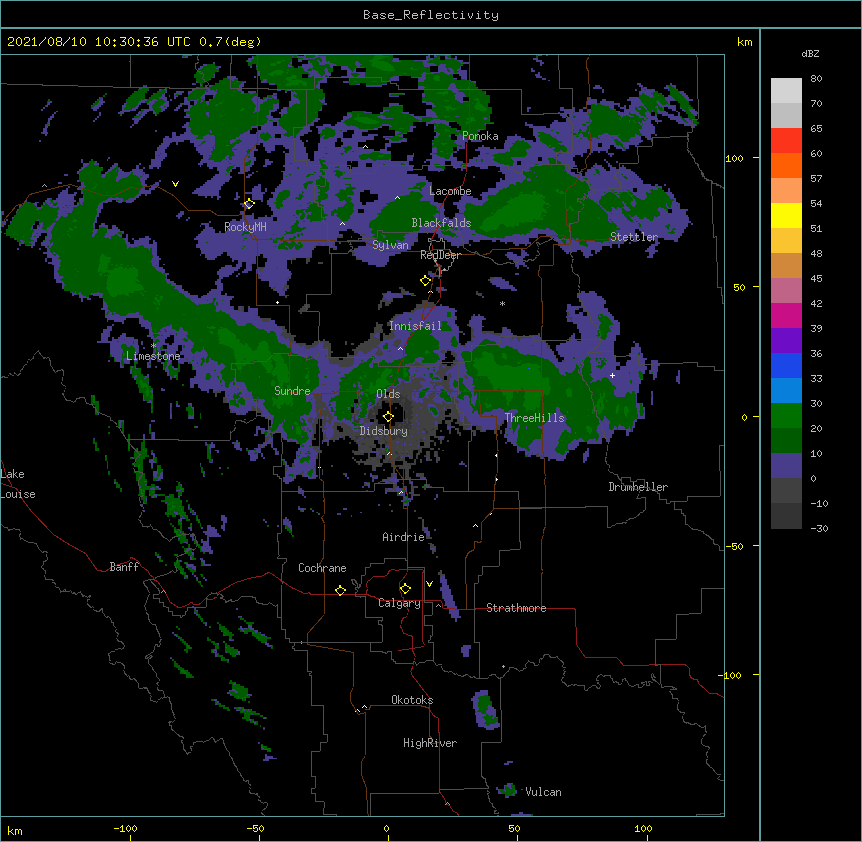862x842 pixels.
Task: Click the yellow diamond marker above RockyMH
Action: point(249,203)
